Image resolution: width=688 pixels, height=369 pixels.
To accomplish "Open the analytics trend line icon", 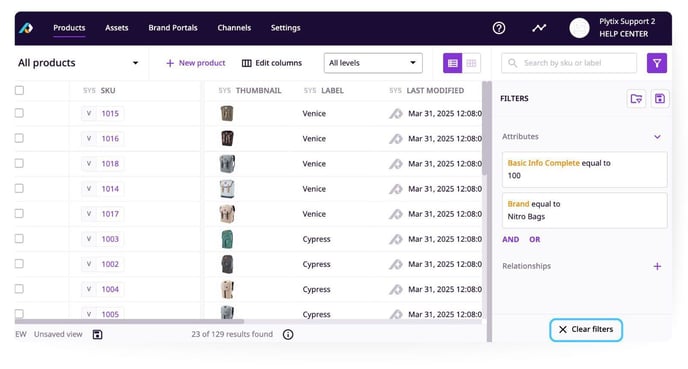I will [539, 28].
